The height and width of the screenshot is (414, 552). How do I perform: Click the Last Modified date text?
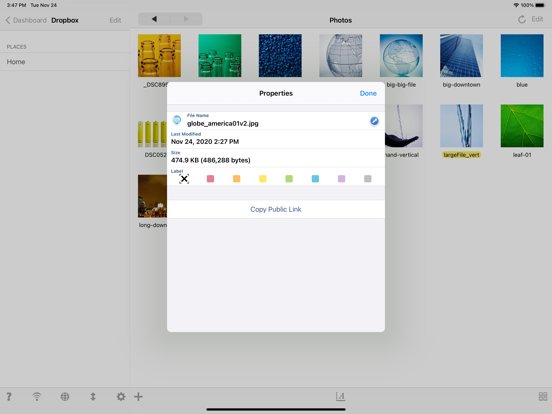(205, 142)
